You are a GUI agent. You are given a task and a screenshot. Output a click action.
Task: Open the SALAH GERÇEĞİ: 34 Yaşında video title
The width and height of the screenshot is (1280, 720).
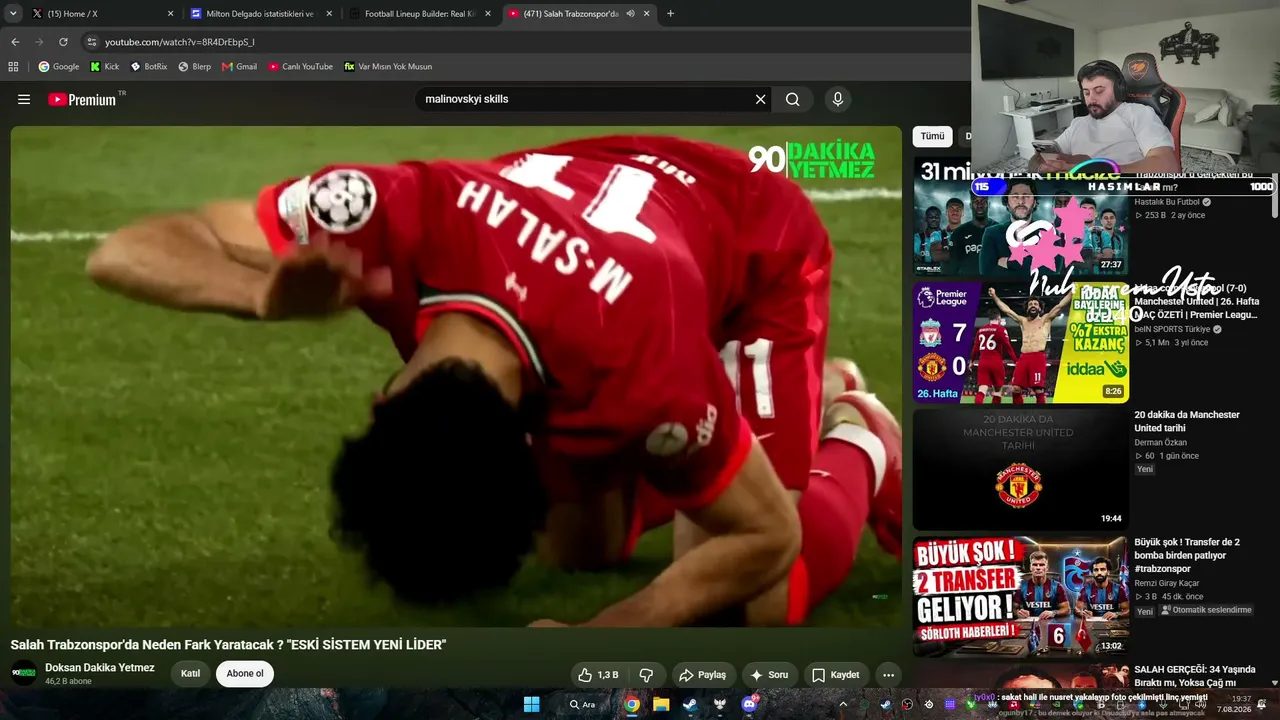1195,676
